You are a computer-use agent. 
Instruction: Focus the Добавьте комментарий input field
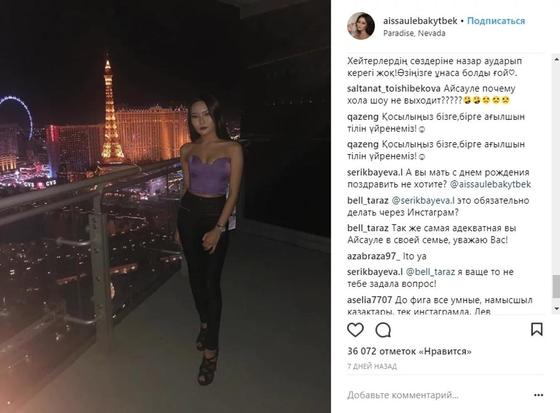[x=439, y=395]
